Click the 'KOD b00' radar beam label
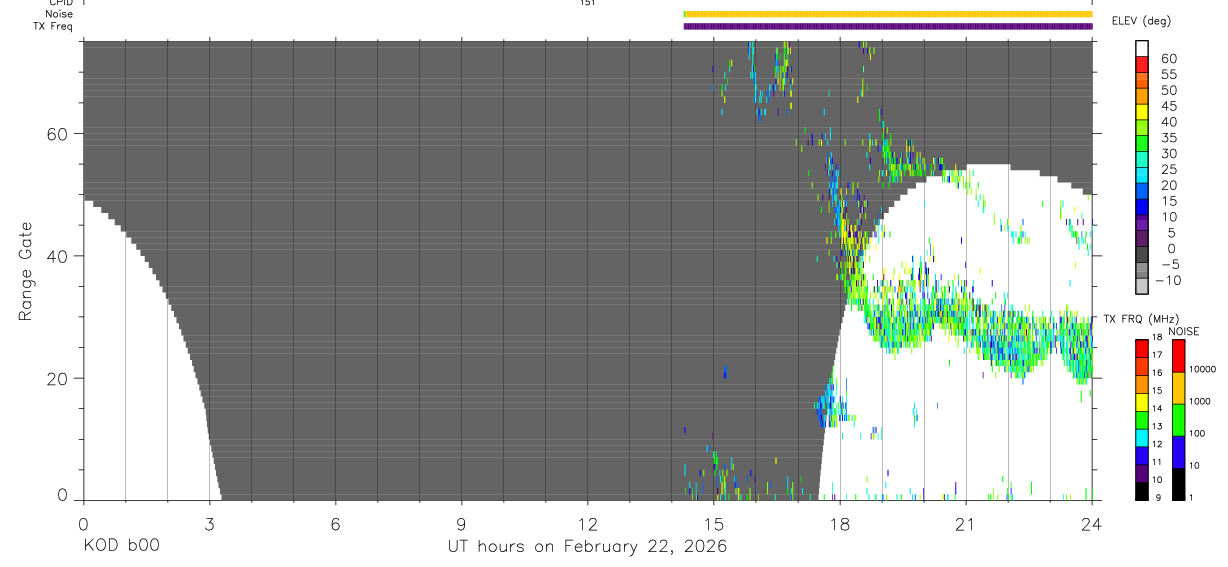 coord(121,547)
